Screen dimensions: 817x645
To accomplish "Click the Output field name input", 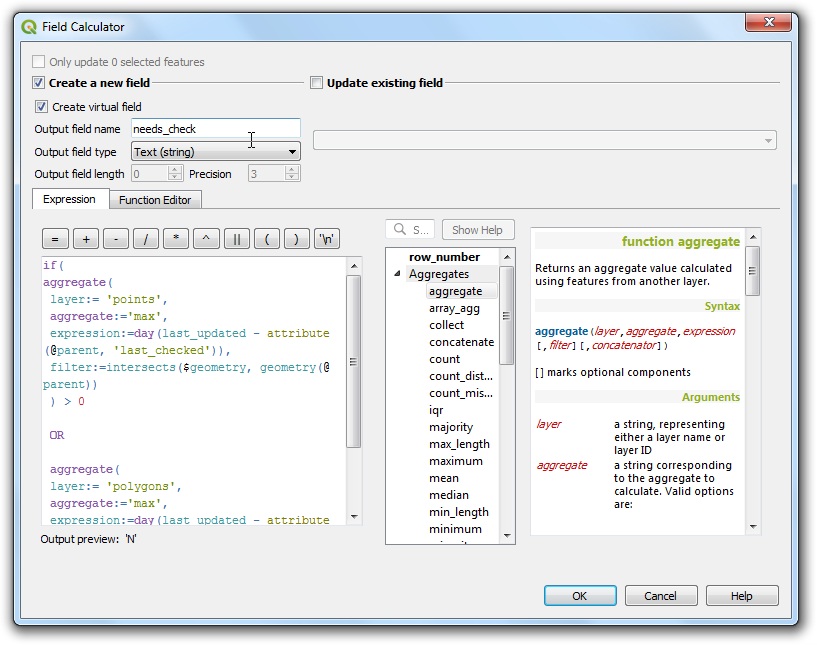I will pos(215,128).
